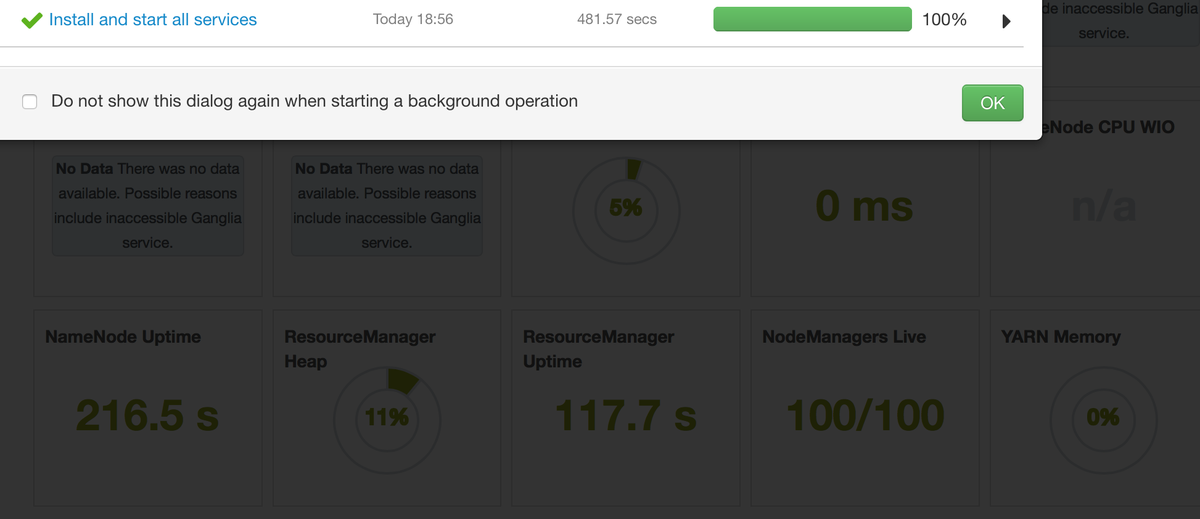Click the n/a CPU WIO value
Viewport: 1200px width, 519px height.
[x=1102, y=207]
